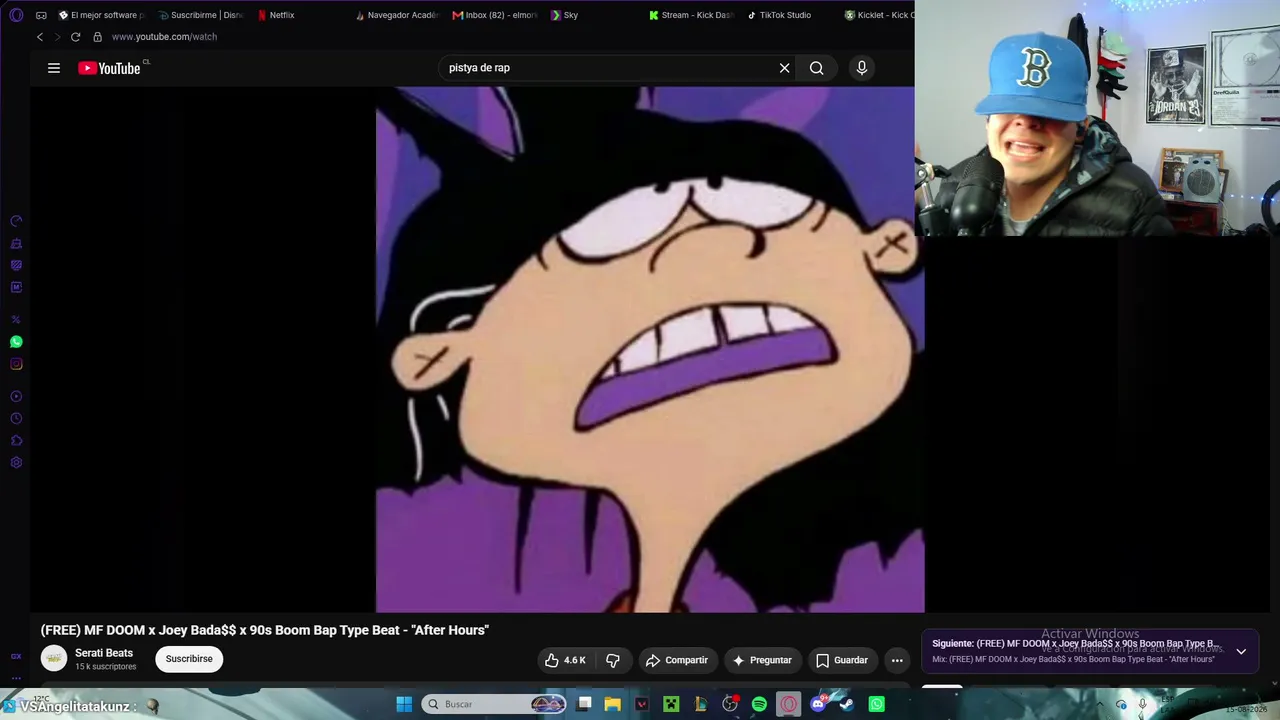Open the 'Siguiente' next video title
The image size is (1280, 720).
point(1076,644)
